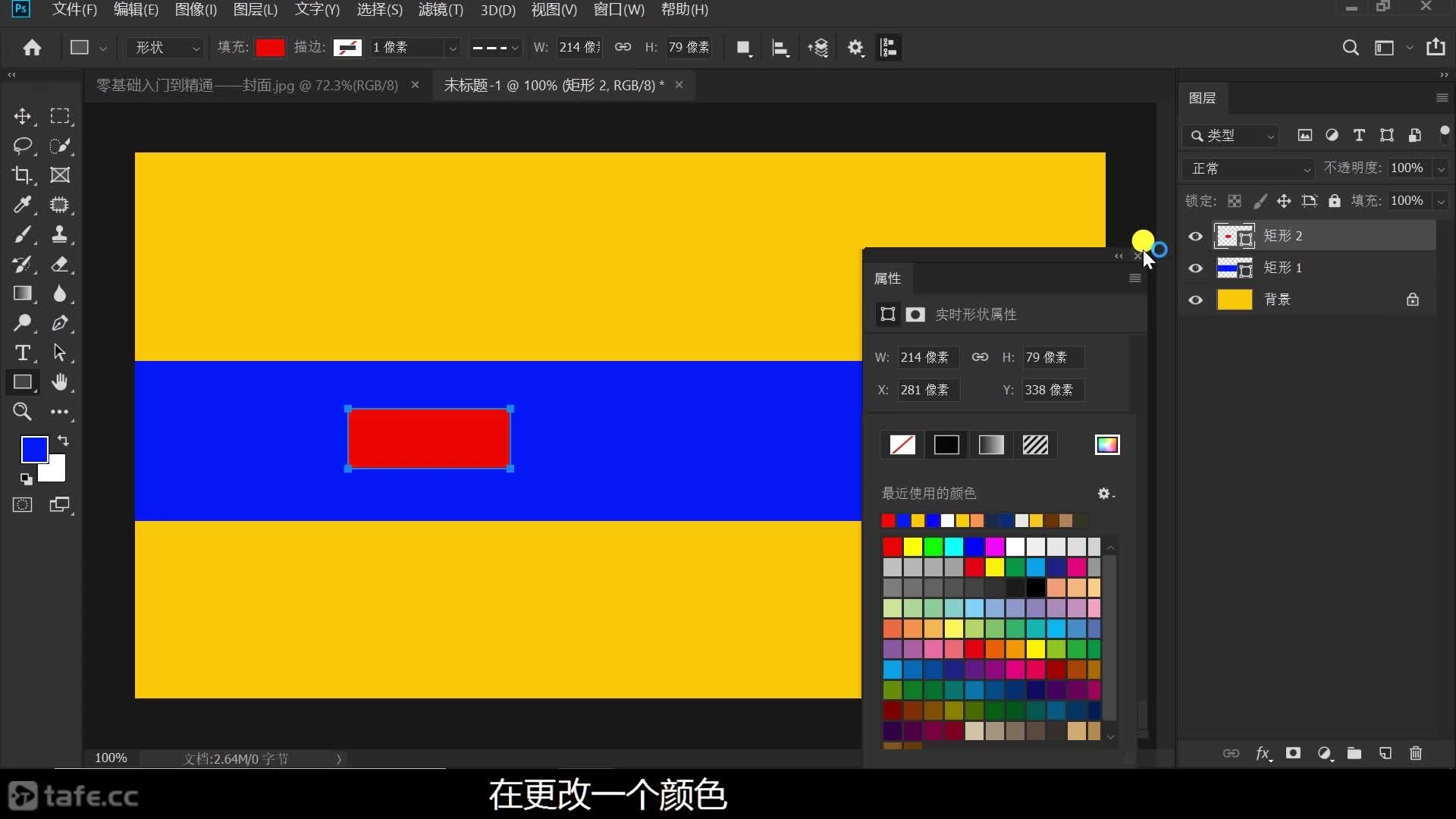Select the Frame tool

[60, 175]
